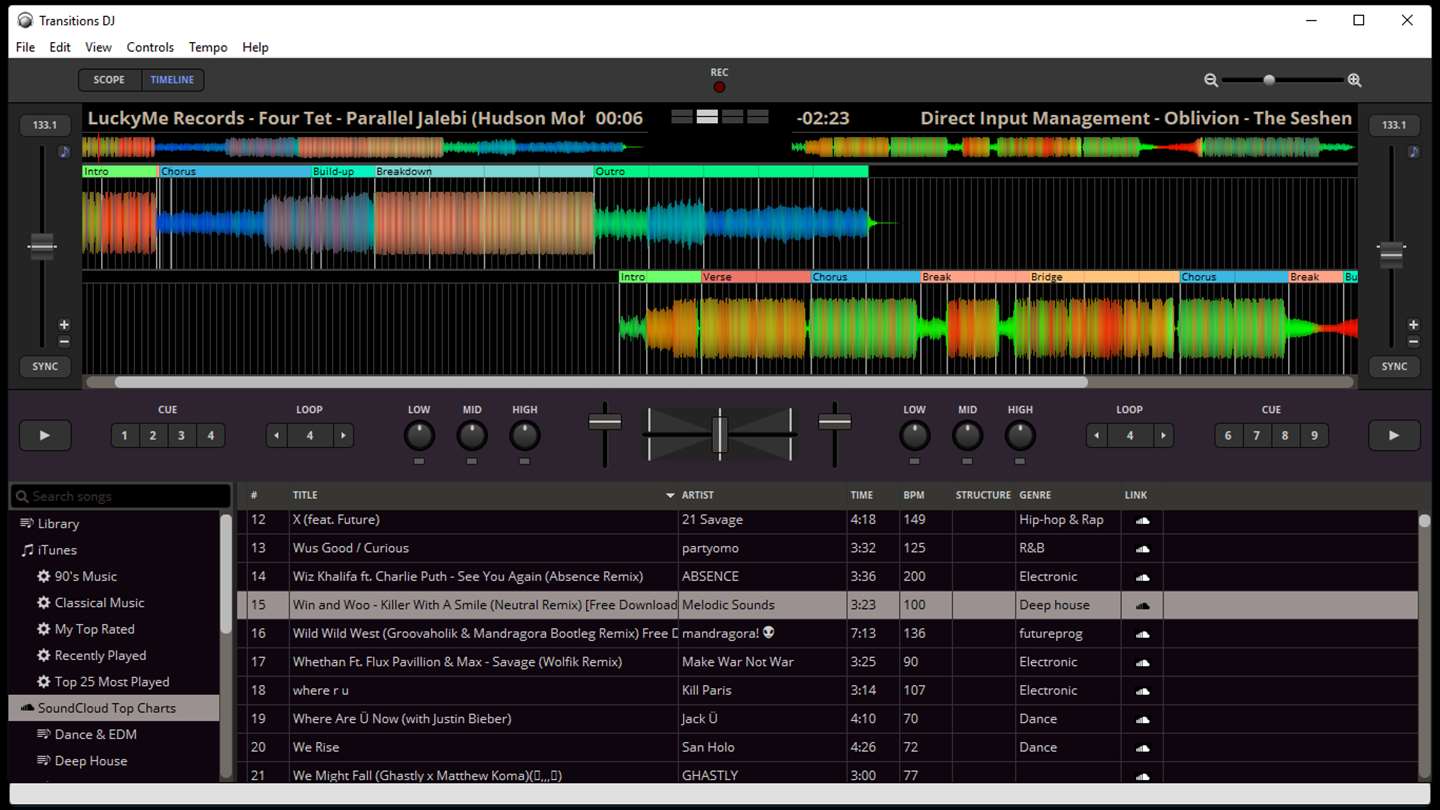The height and width of the screenshot is (810, 1440).
Task: Open the Controls menu
Action: pyautogui.click(x=150, y=47)
